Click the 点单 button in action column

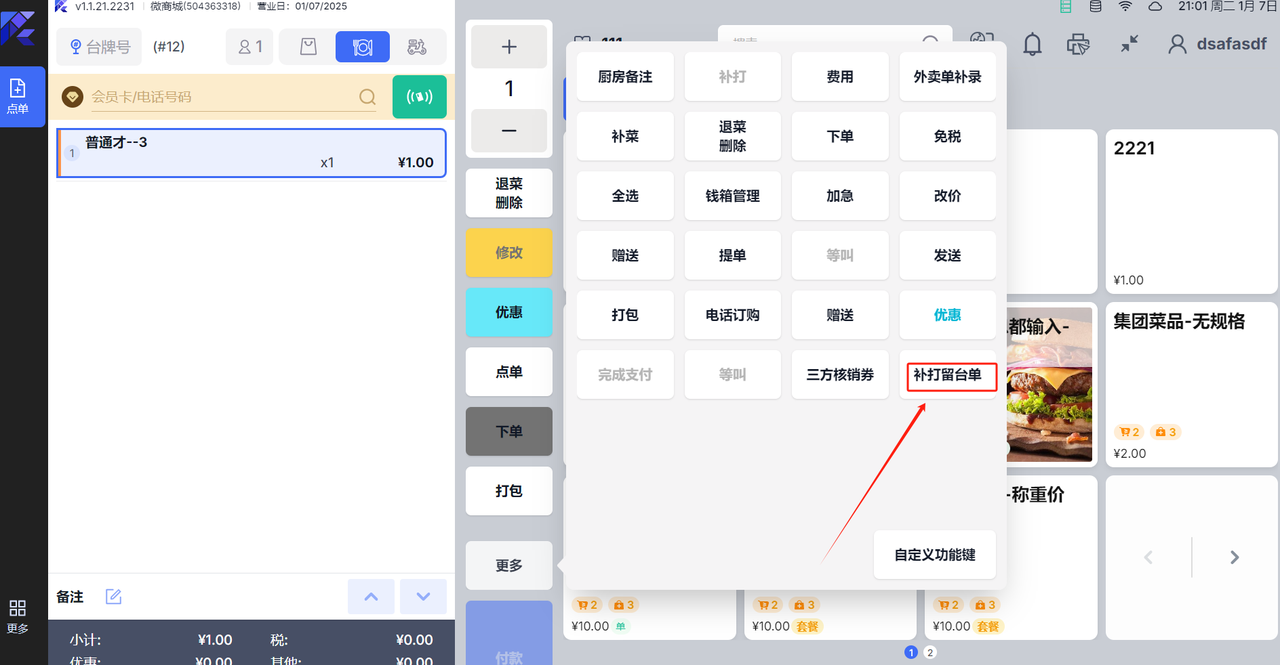(x=509, y=372)
